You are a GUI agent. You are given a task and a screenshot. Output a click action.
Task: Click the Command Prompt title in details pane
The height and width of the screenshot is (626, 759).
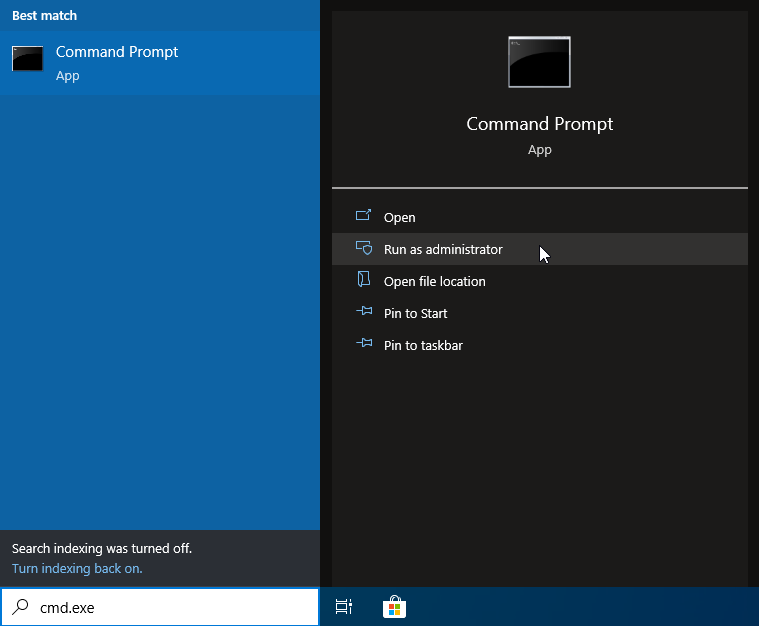539,124
